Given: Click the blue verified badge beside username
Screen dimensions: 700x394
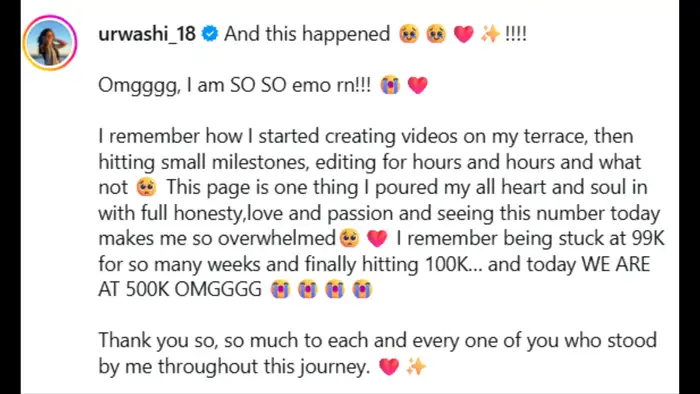Looking at the screenshot, I should [x=210, y=34].
